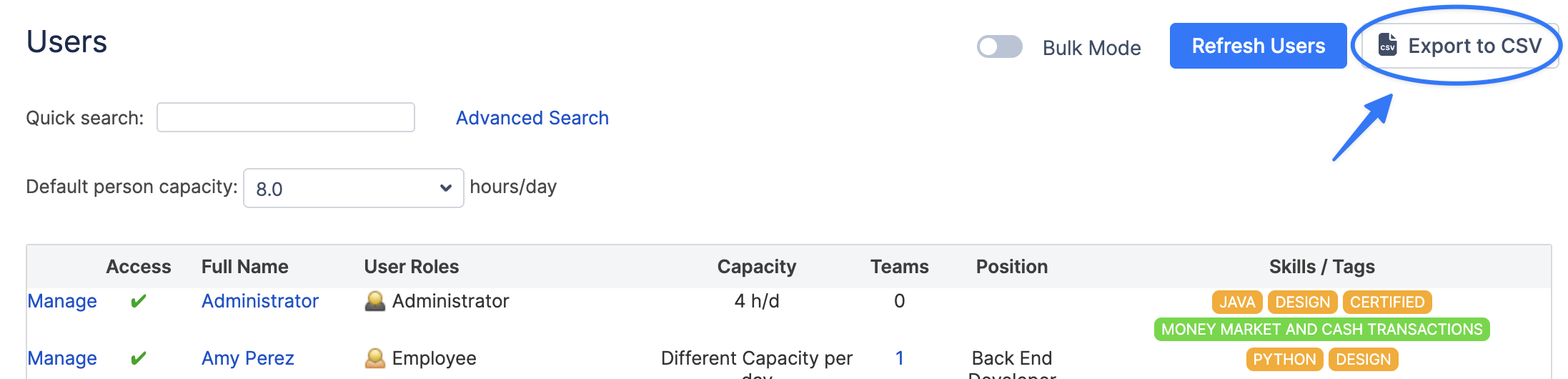This screenshot has width=1568, height=379.
Task: Click the Export to CSV button
Action: point(1459,46)
